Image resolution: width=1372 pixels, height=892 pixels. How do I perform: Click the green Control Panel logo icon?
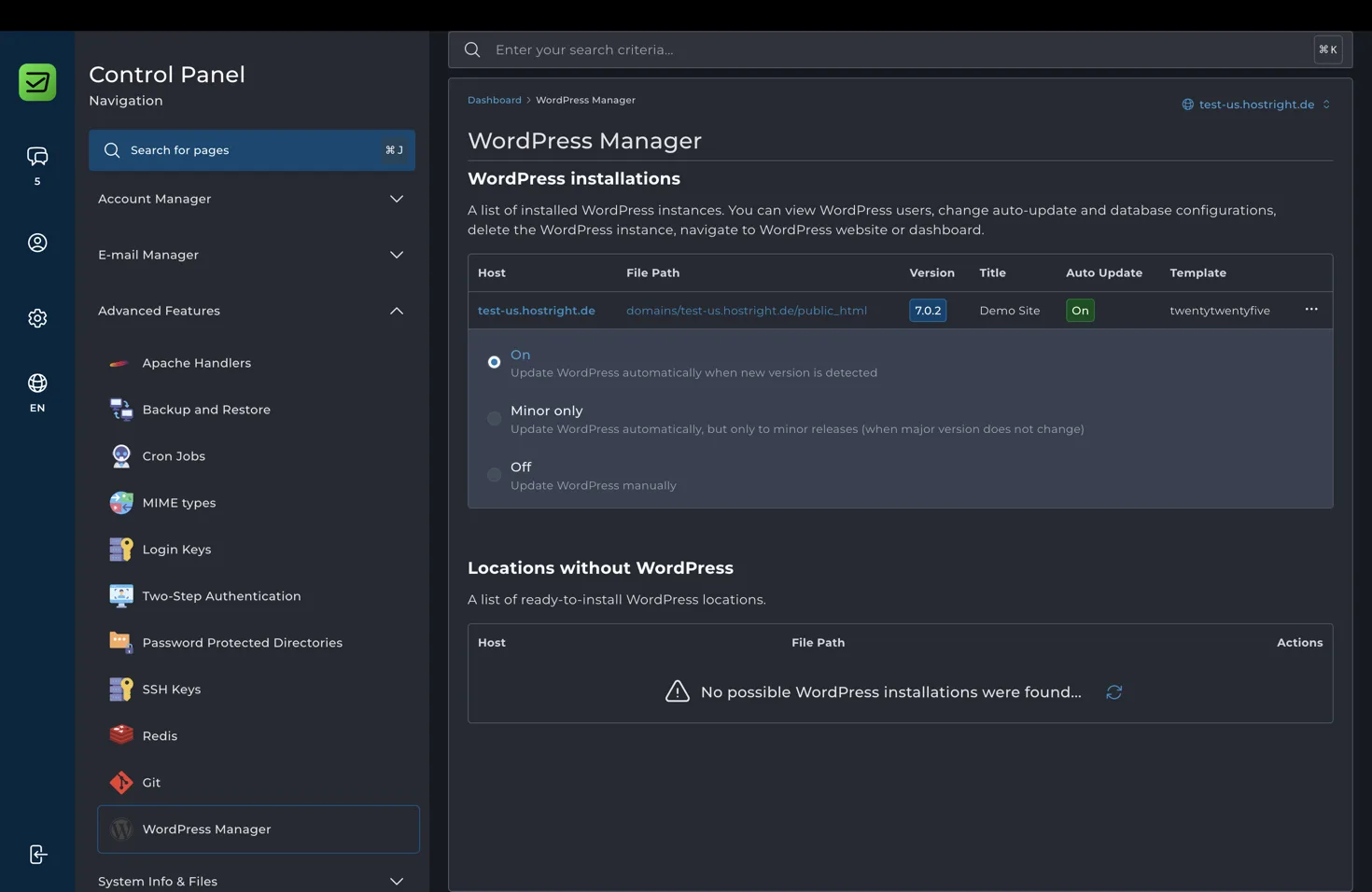point(37,82)
